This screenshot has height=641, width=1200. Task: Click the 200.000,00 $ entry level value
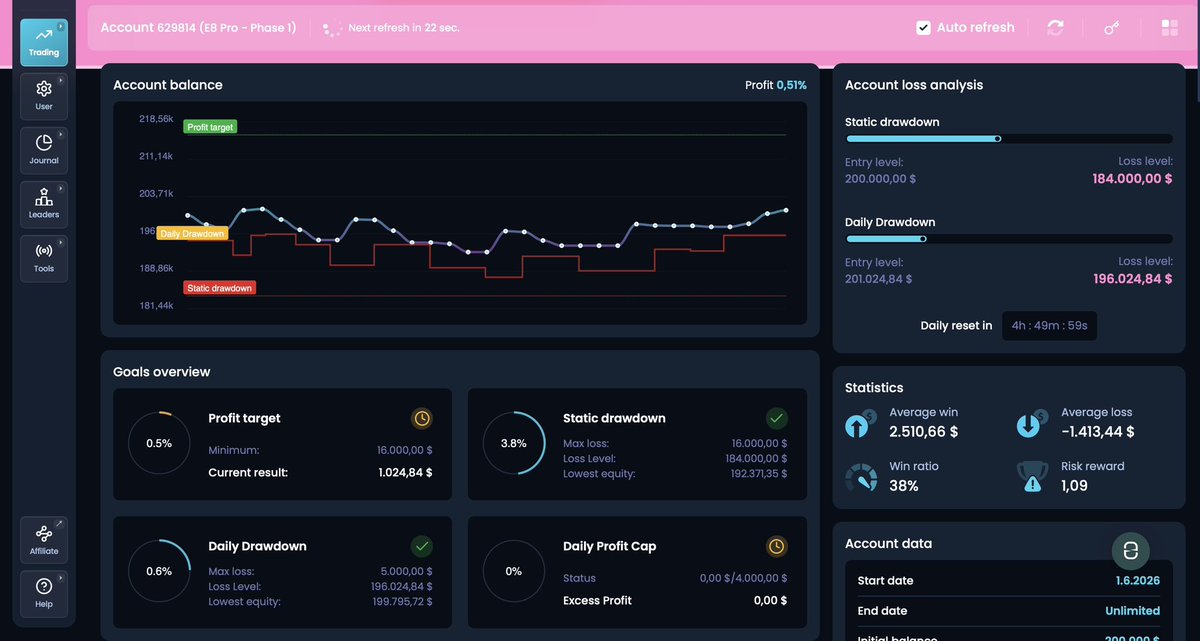[x=881, y=179]
